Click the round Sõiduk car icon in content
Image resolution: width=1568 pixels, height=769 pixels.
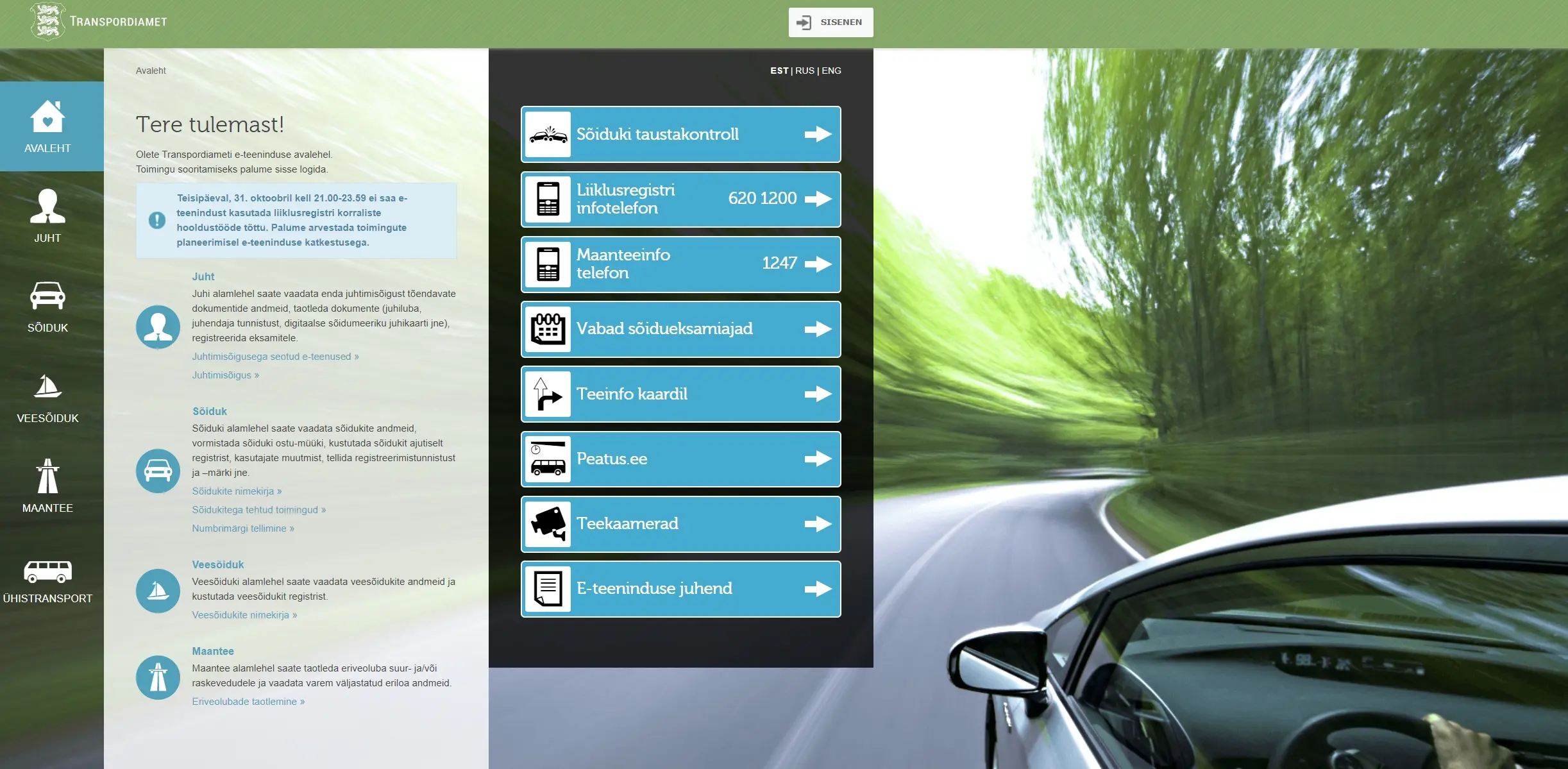tap(158, 471)
